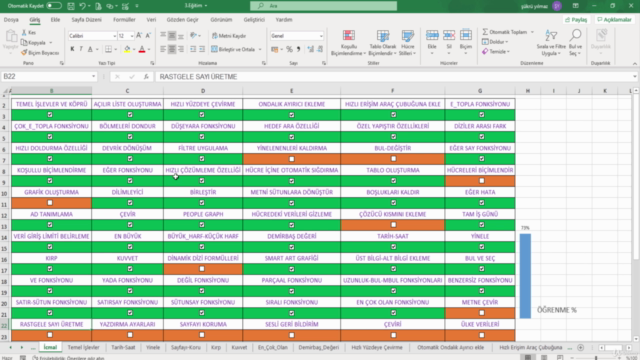Click the Save icon in title bar
This screenshot has width=640, height=360.
pos(71,6)
